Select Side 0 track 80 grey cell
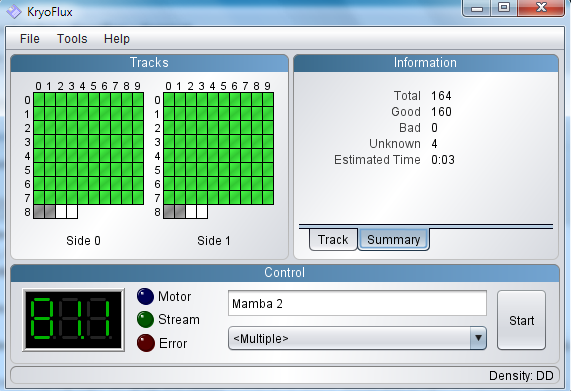 [x=39, y=212]
